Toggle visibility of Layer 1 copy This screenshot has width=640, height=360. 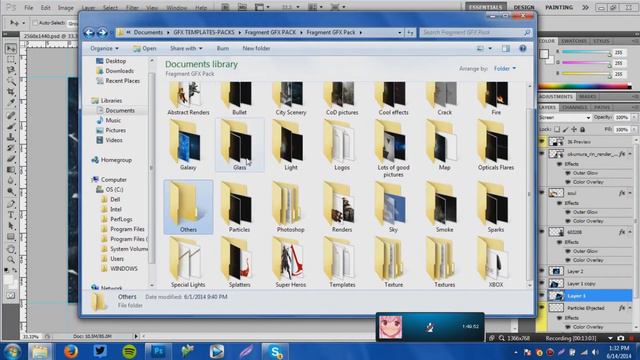[x=542, y=283]
